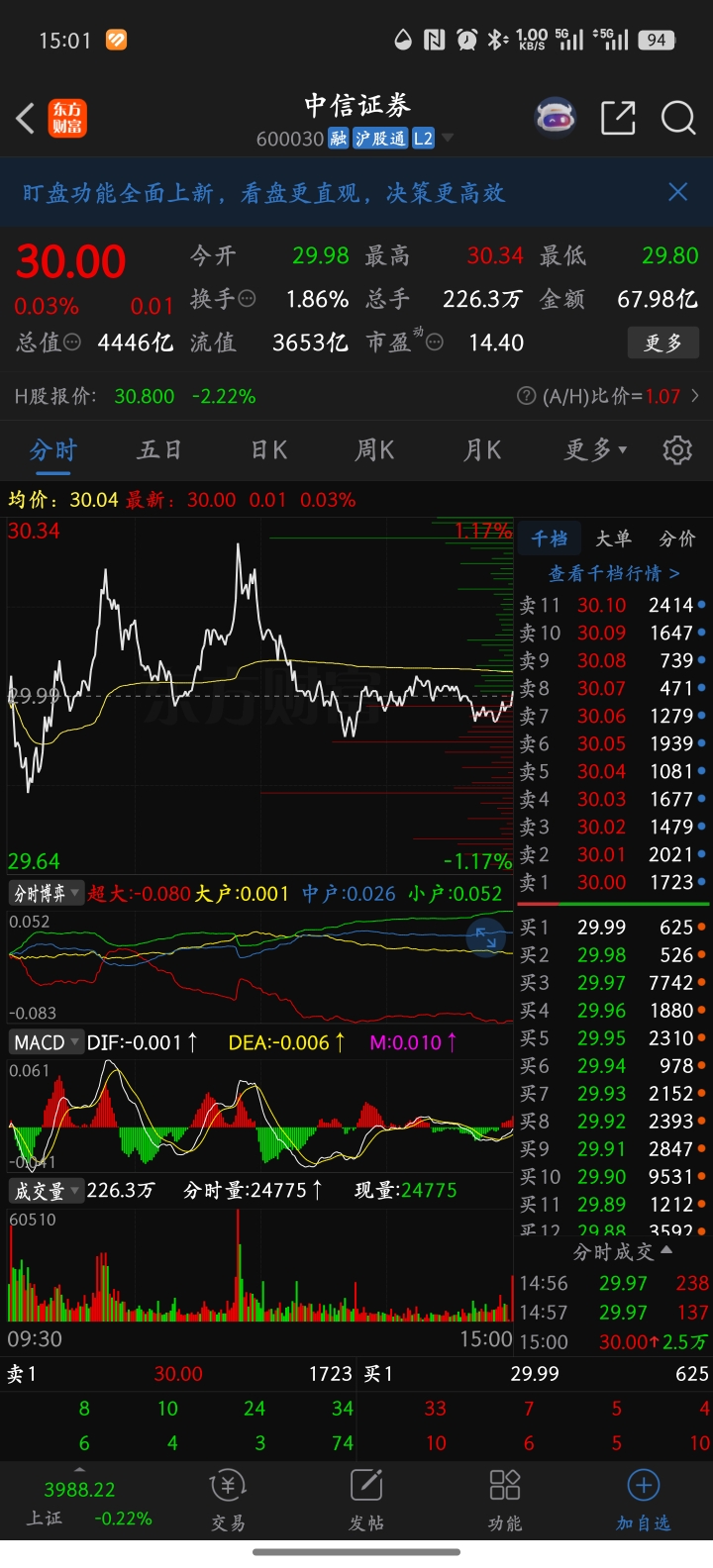Tap the NFC status bar icon

[434, 40]
